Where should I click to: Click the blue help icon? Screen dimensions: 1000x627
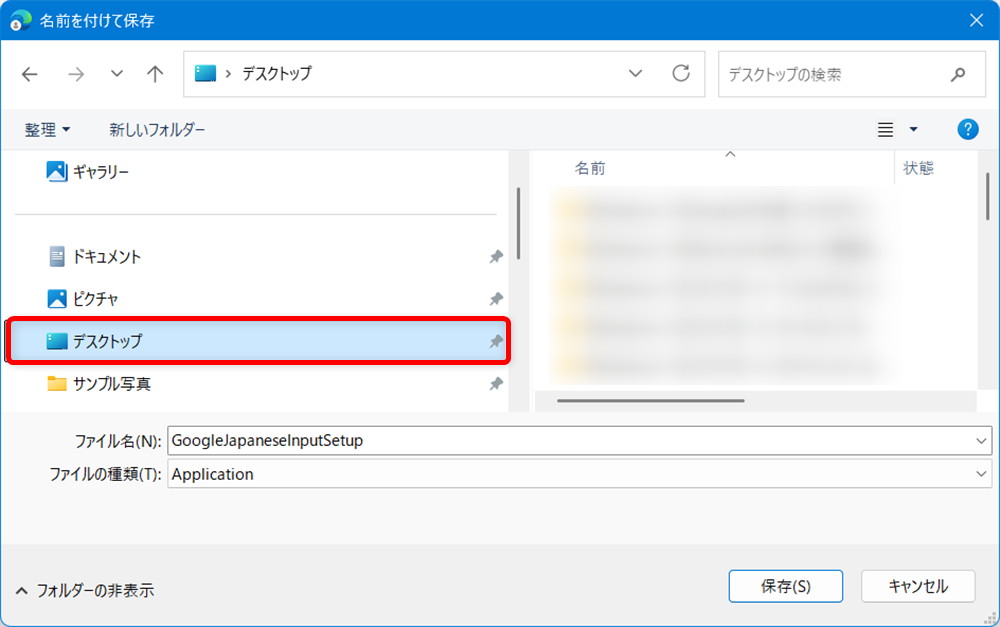pos(967,129)
